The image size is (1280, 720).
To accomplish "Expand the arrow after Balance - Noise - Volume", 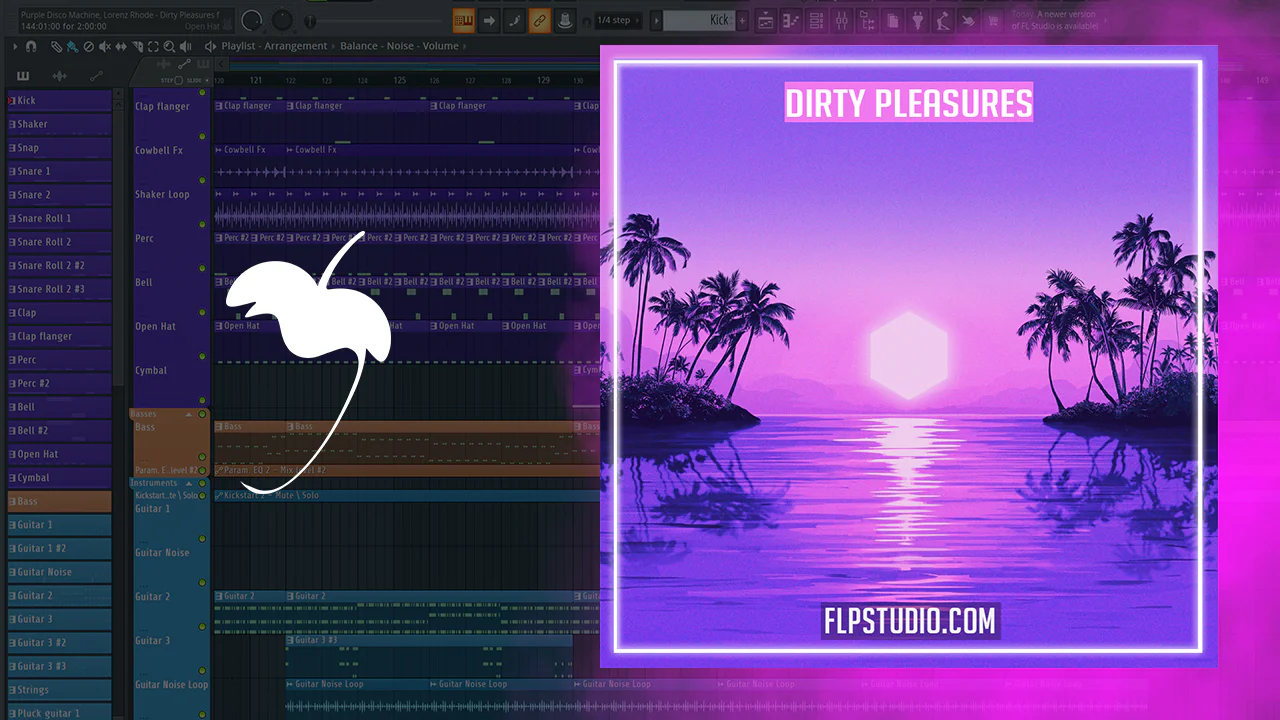I will [467, 46].
